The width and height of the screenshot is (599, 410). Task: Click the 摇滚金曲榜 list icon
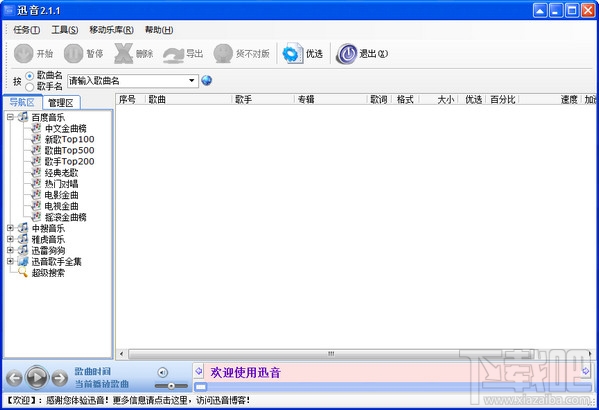(36, 217)
